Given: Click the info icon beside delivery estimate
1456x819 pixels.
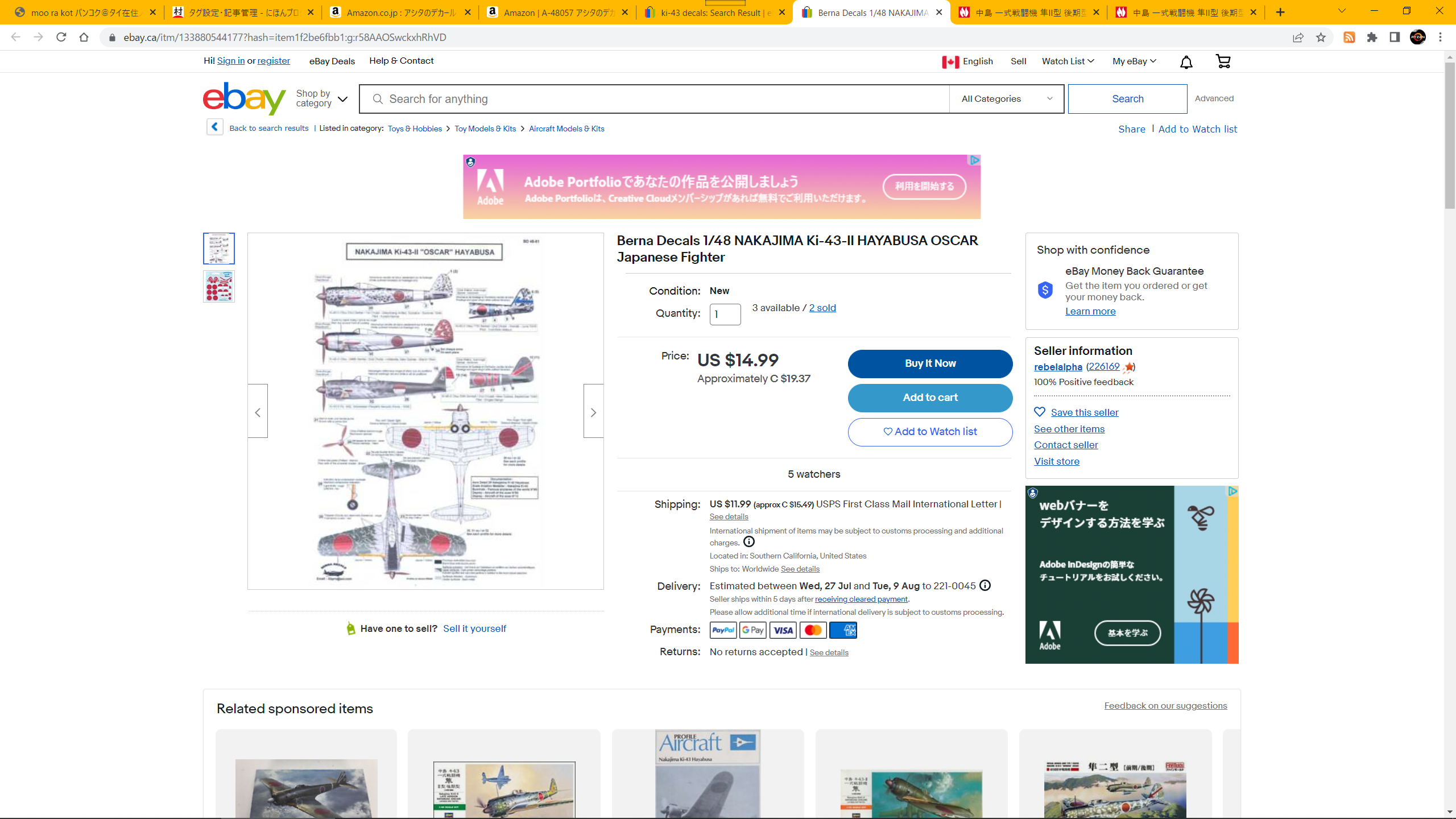Looking at the screenshot, I should pos(985,585).
